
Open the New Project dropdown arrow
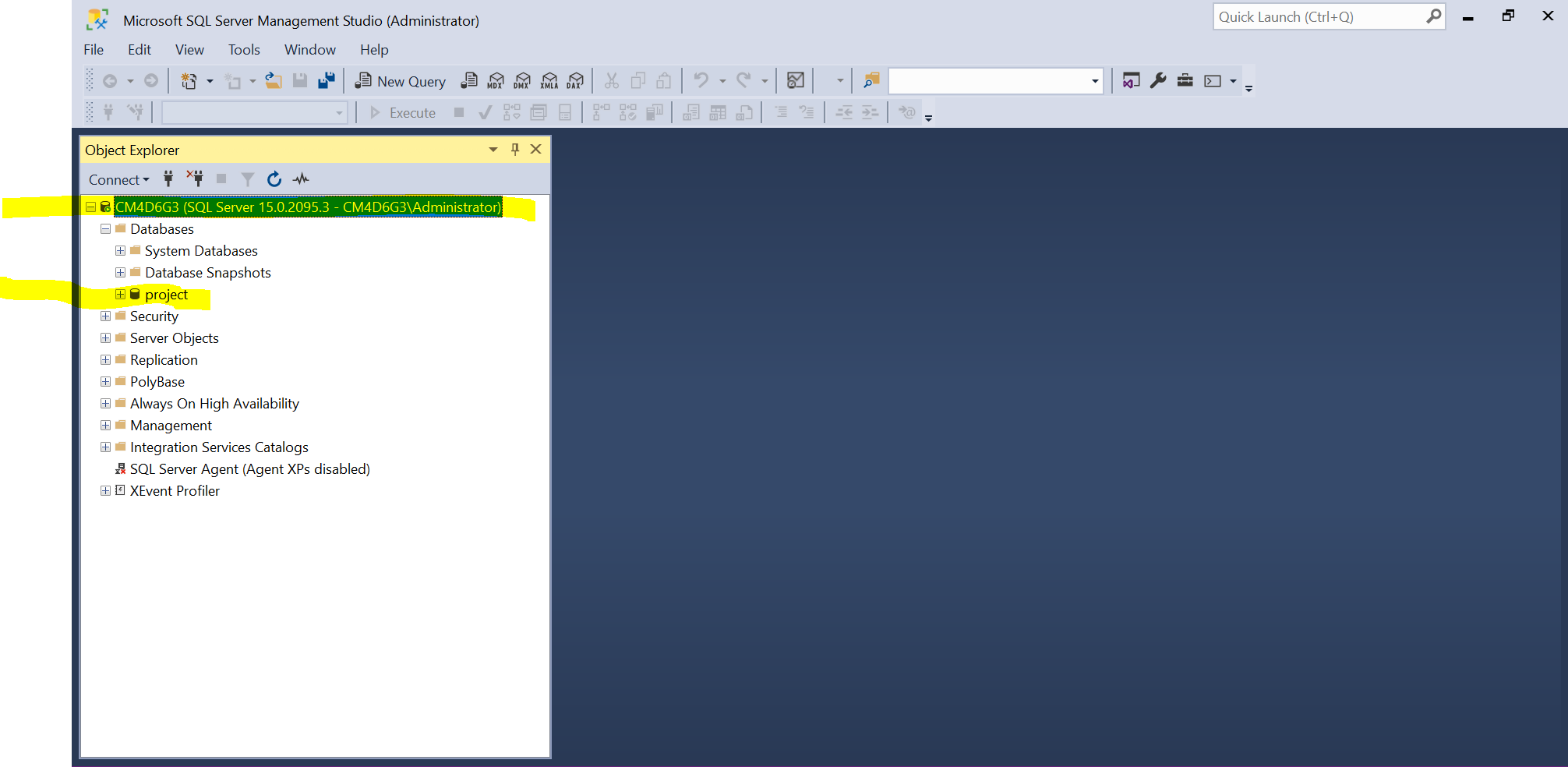210,81
